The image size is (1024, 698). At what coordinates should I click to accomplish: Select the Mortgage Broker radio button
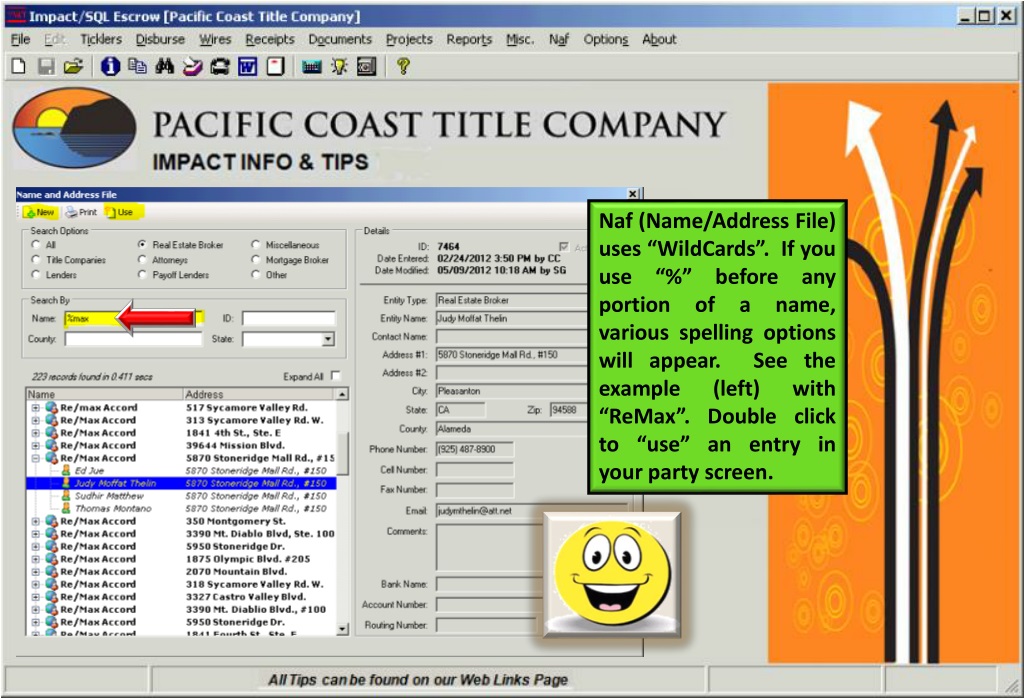255,260
